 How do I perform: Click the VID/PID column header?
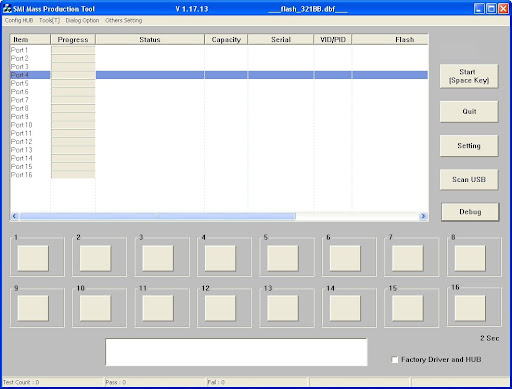(x=333, y=39)
